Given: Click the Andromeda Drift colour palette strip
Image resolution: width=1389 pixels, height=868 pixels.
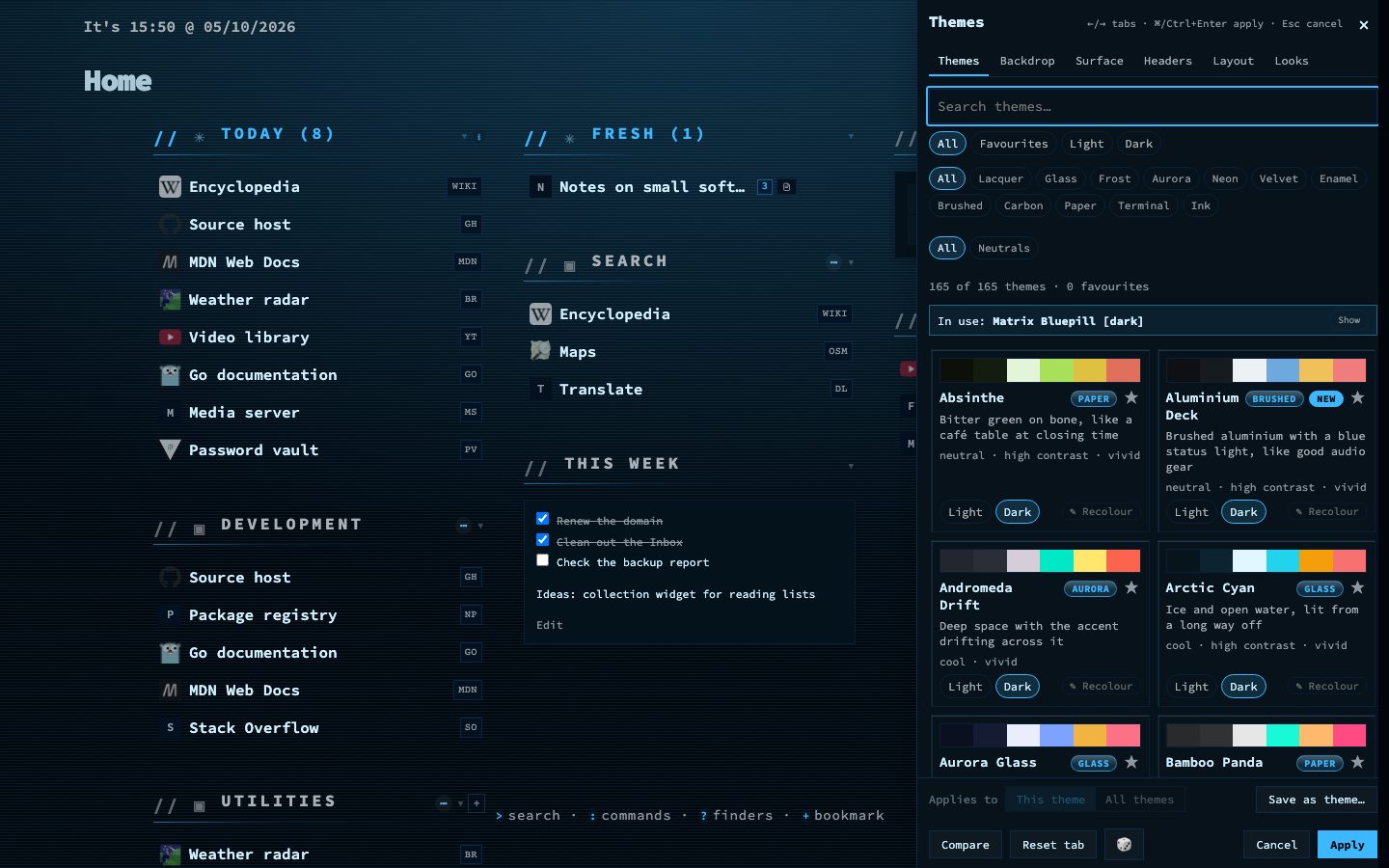Looking at the screenshot, I should point(1040,560).
